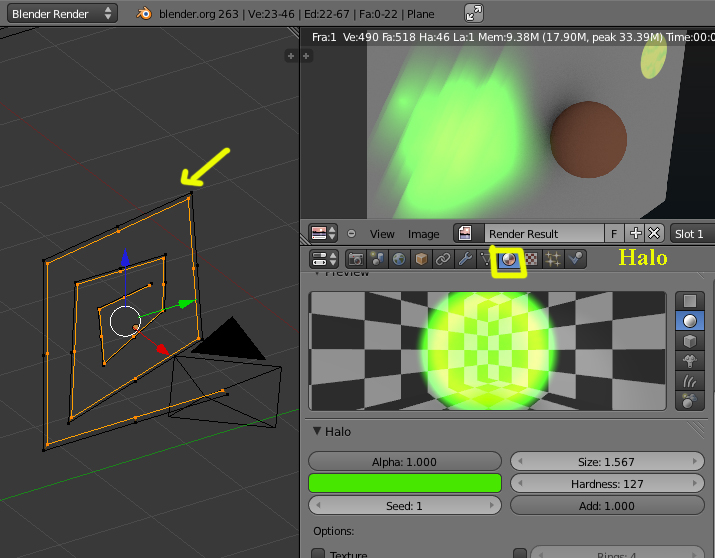This screenshot has width=715, height=558.
Task: Click the red X-axis arrow of the gizmo
Action: pos(161,348)
